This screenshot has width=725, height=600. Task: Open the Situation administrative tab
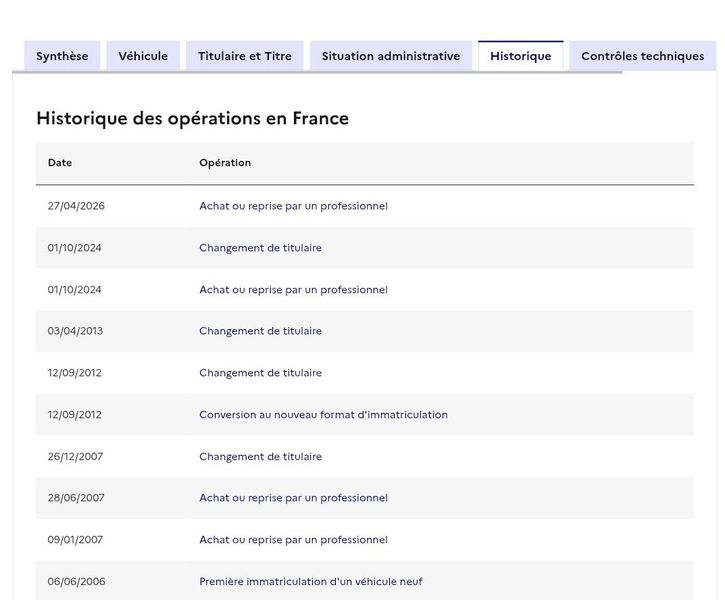coord(391,56)
